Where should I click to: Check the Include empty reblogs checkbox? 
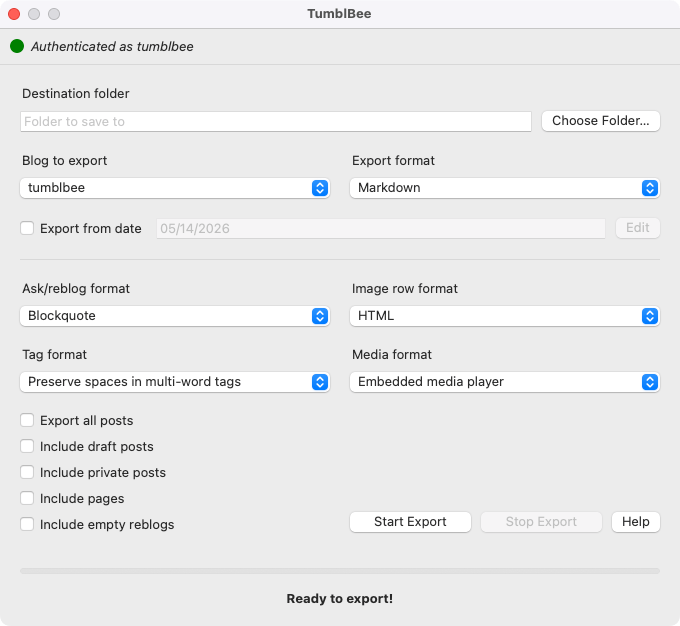click(x=27, y=524)
